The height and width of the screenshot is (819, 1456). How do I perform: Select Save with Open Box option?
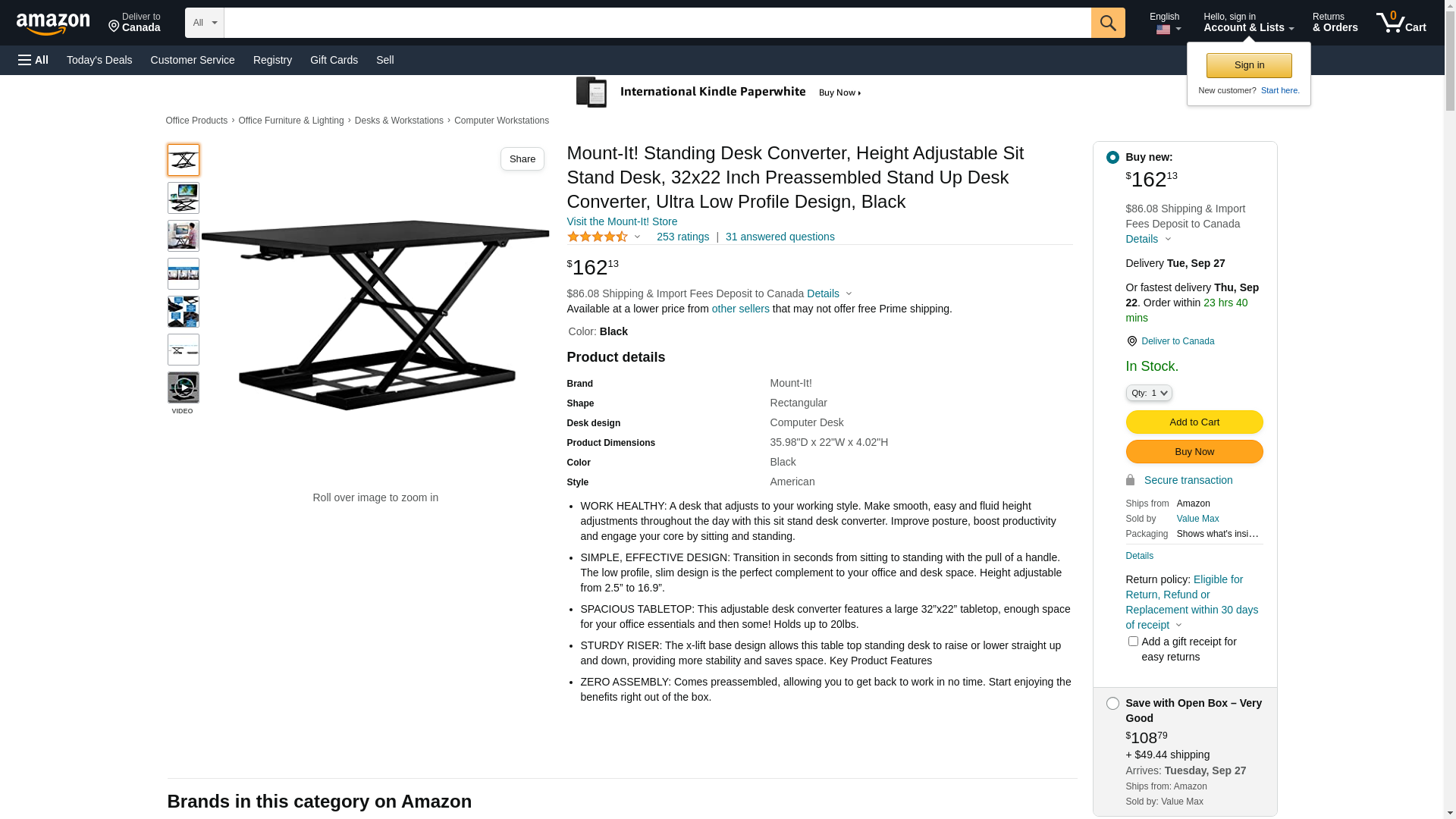[1112, 704]
